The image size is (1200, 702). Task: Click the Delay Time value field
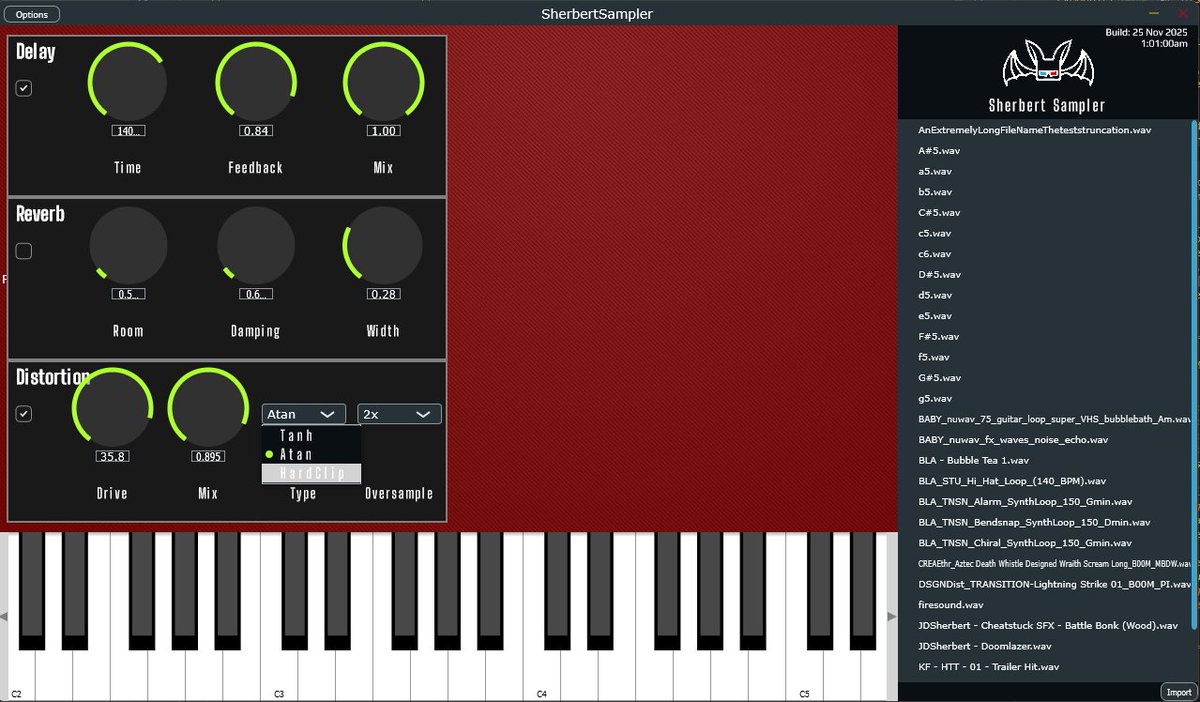[128, 131]
